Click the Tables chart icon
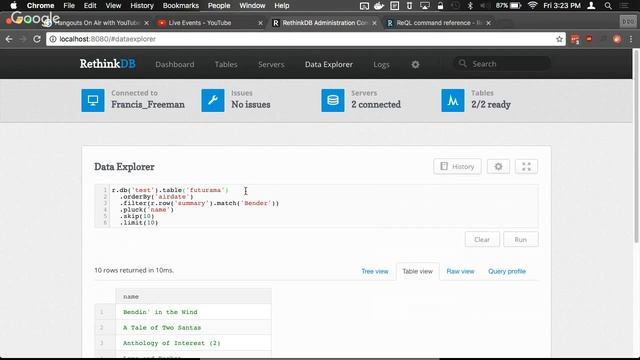The image size is (640, 360). [x=453, y=100]
